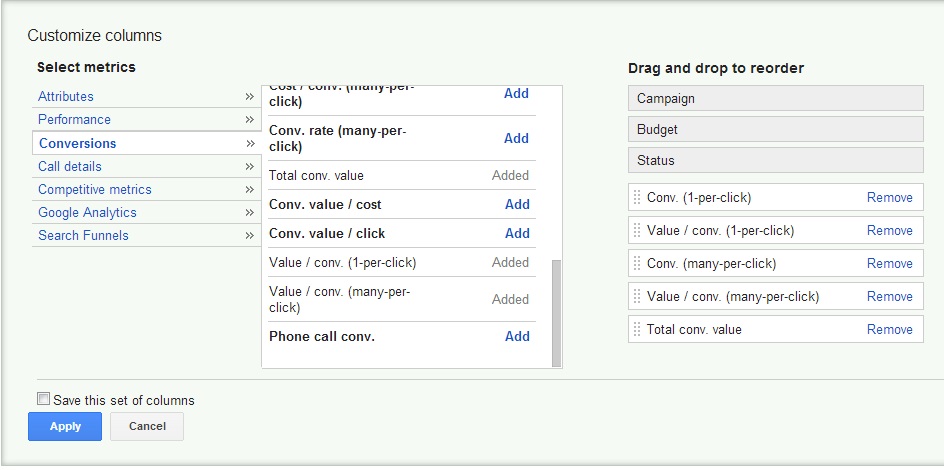Click the Apply button
This screenshot has height=470, width=944.
[65, 427]
